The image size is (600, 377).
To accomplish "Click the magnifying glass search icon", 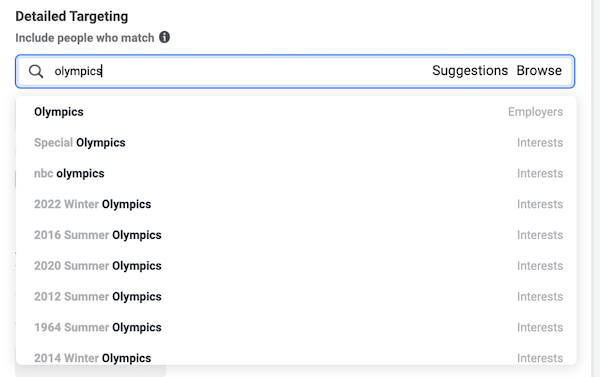I will point(36,71).
